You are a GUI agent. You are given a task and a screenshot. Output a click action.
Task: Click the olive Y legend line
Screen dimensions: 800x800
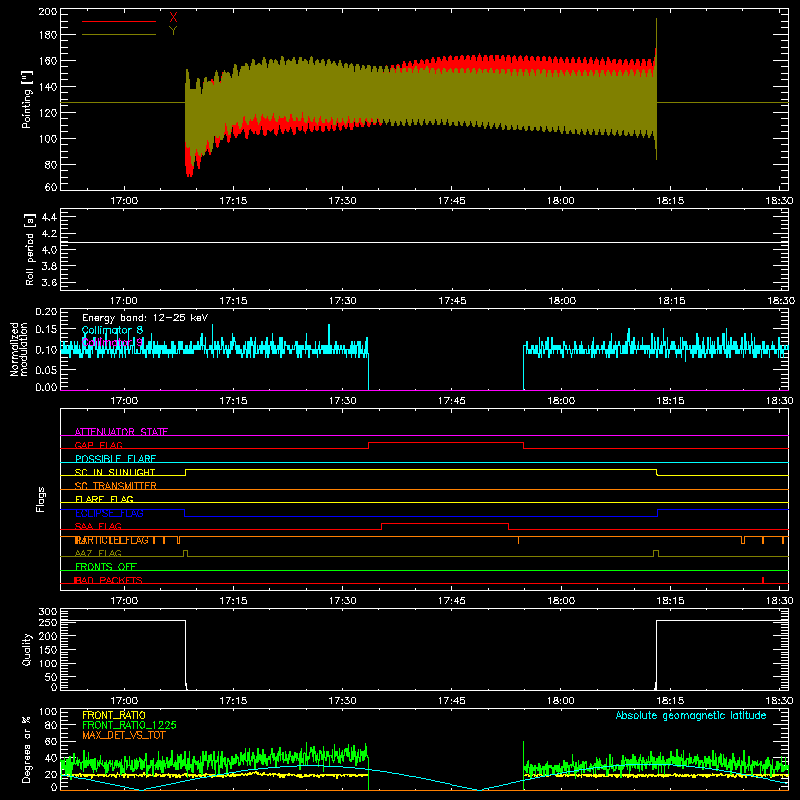tap(119, 35)
